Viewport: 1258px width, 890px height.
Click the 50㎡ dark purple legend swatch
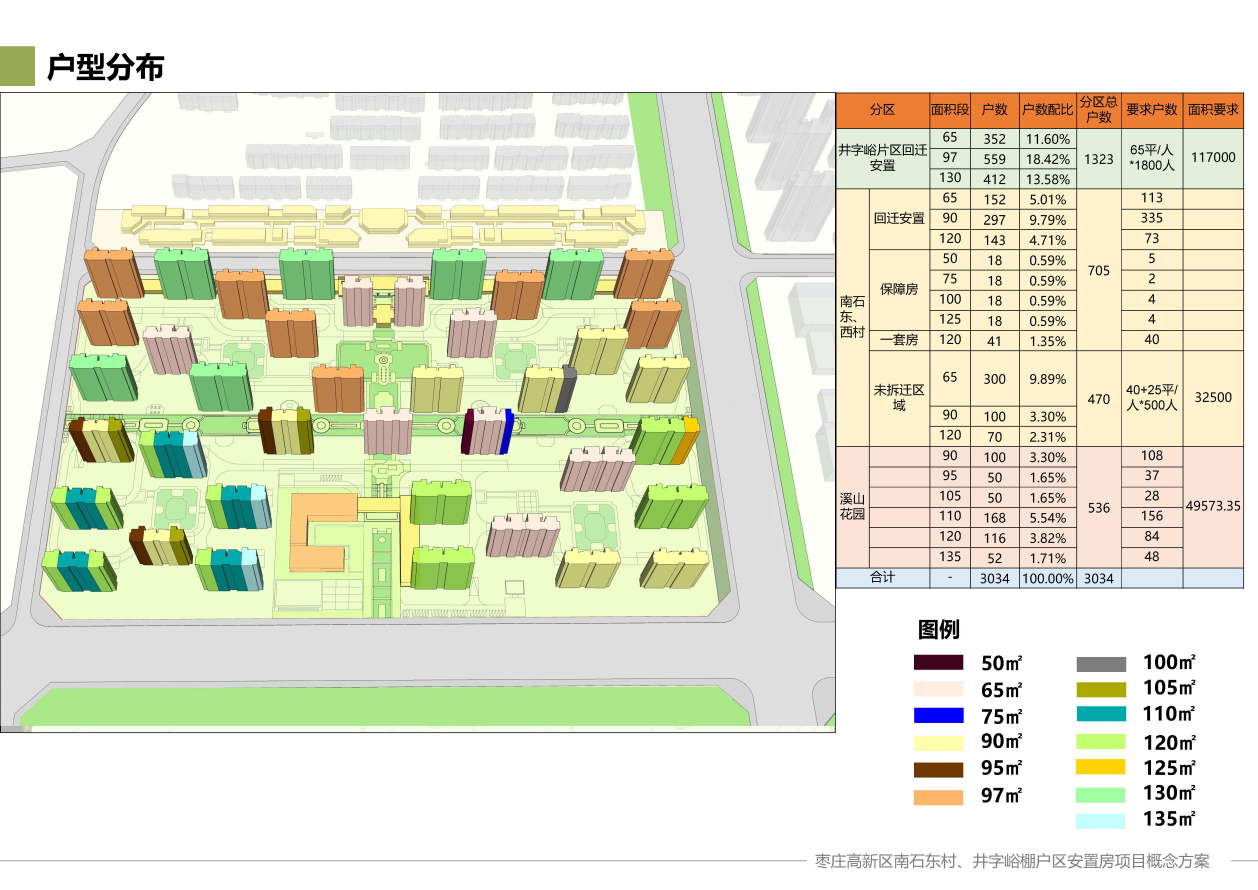point(938,662)
